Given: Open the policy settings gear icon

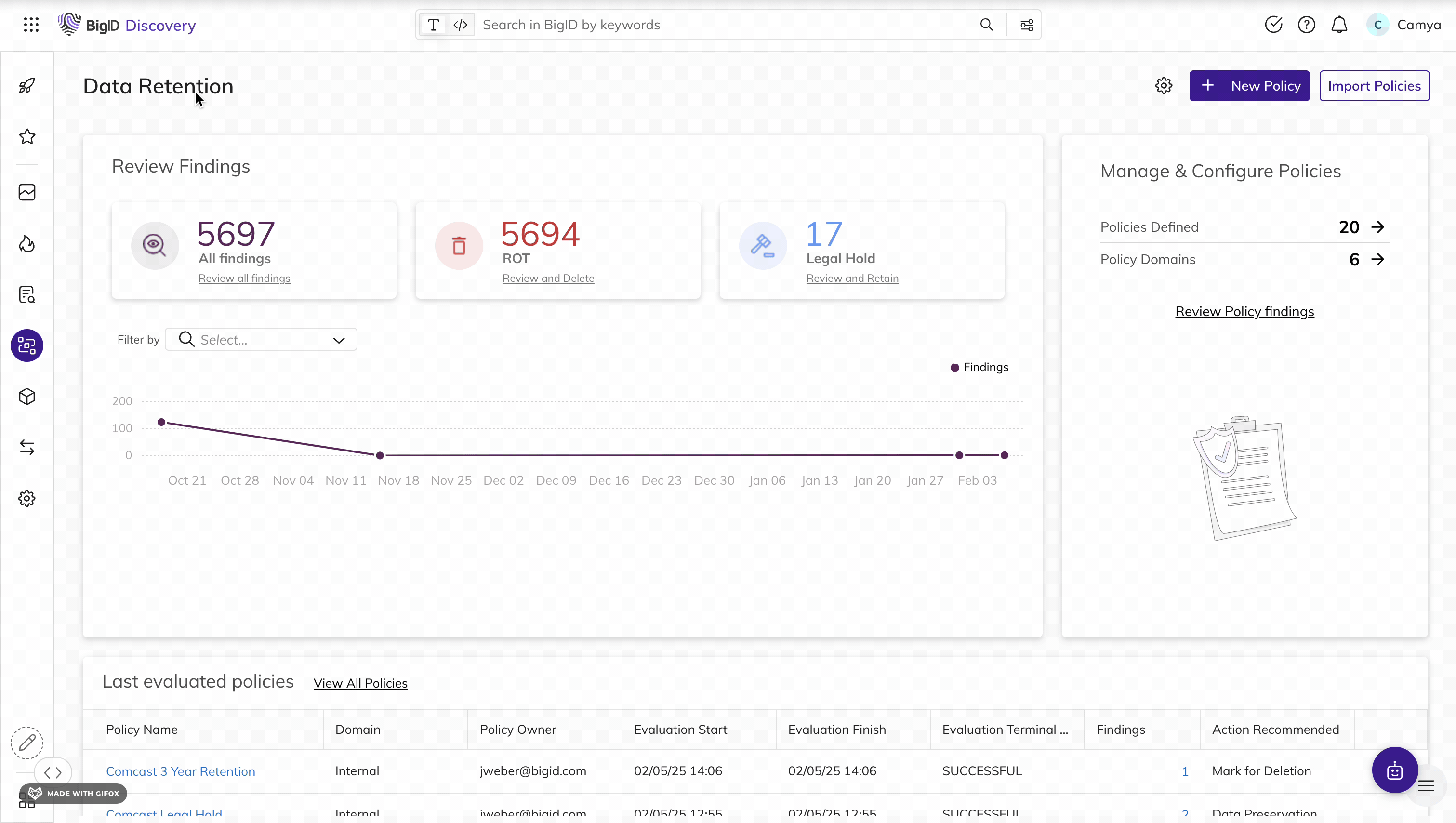Looking at the screenshot, I should click(x=1164, y=86).
